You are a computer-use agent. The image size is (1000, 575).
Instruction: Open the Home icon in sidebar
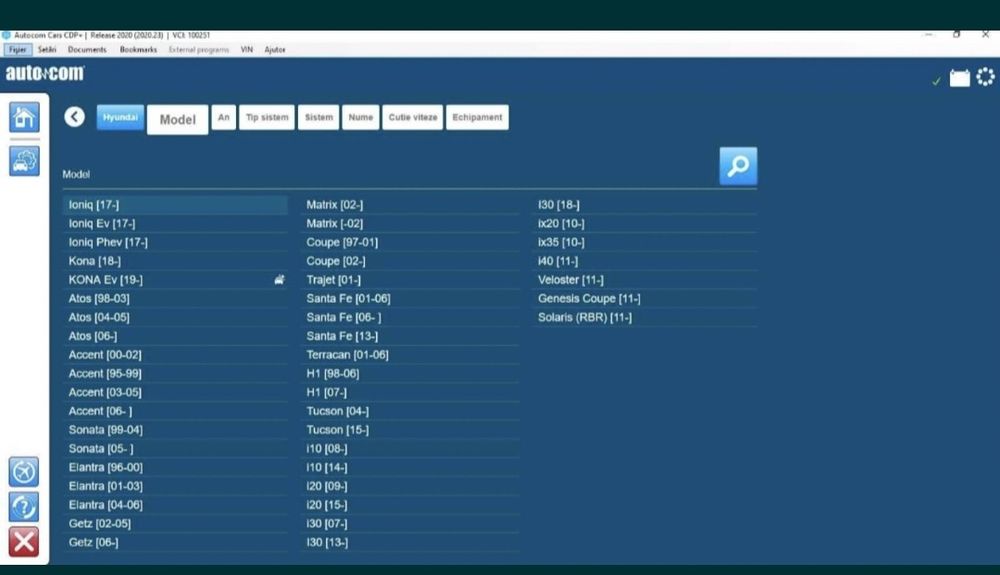(x=24, y=117)
